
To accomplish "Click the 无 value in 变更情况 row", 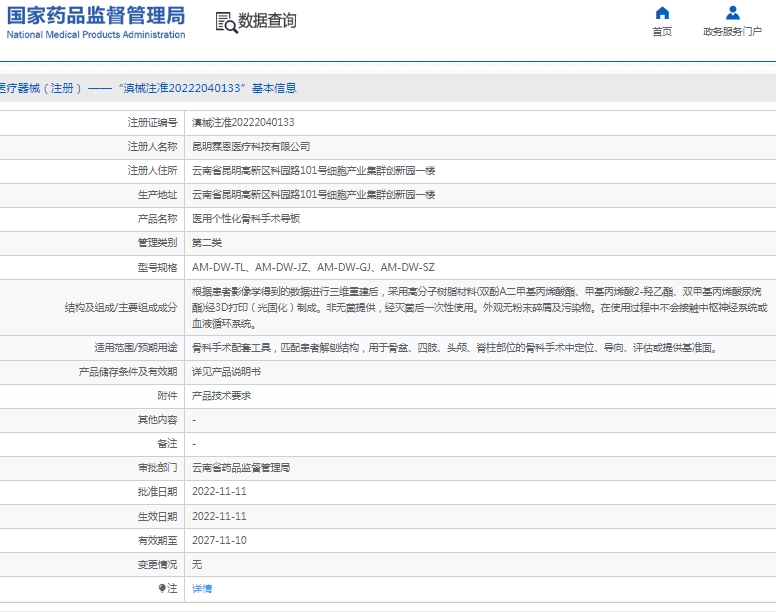I will coord(197,565).
